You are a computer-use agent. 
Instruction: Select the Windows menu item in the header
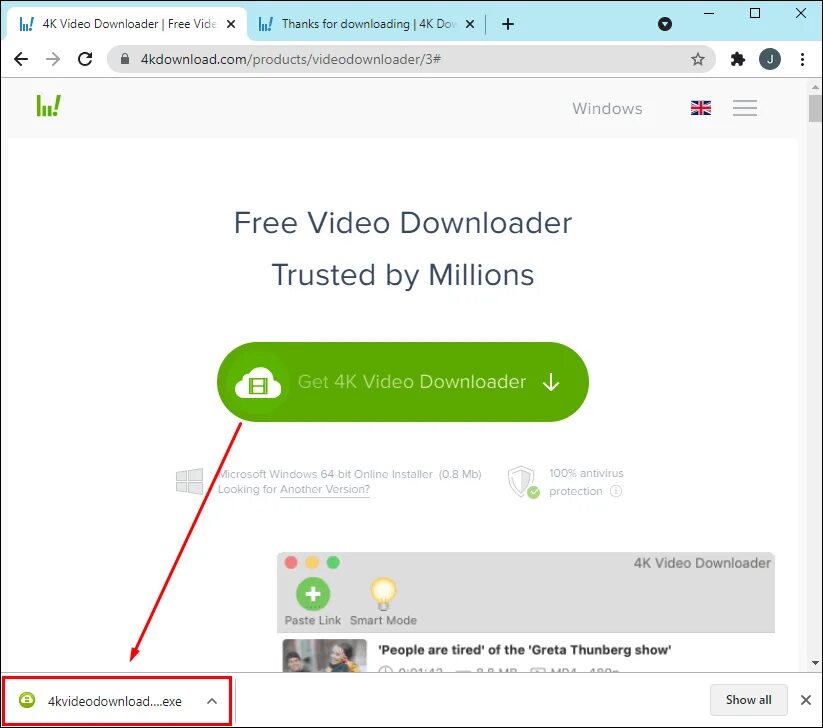[607, 108]
